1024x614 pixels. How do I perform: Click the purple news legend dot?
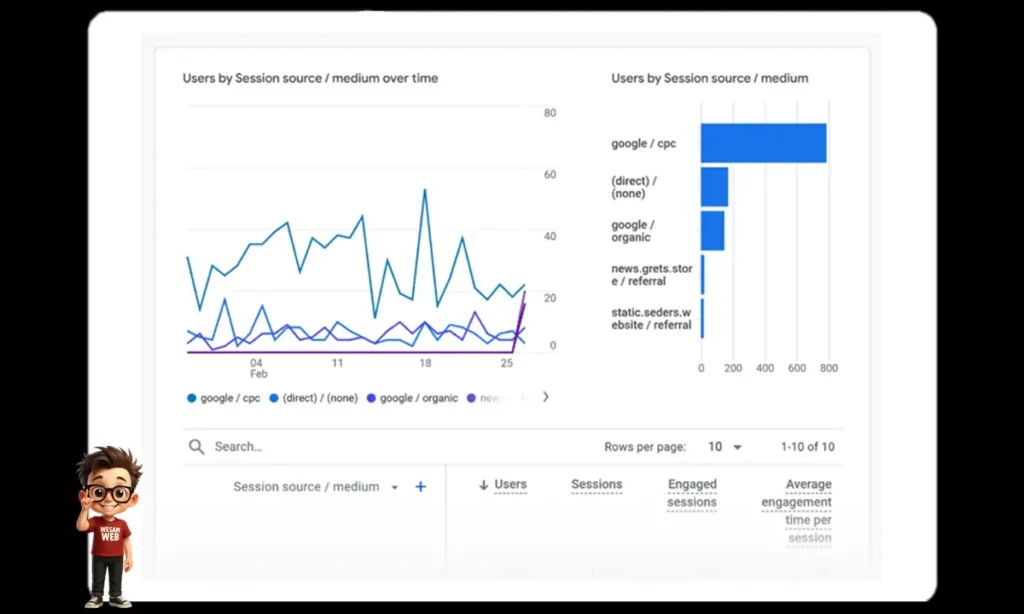pos(473,397)
